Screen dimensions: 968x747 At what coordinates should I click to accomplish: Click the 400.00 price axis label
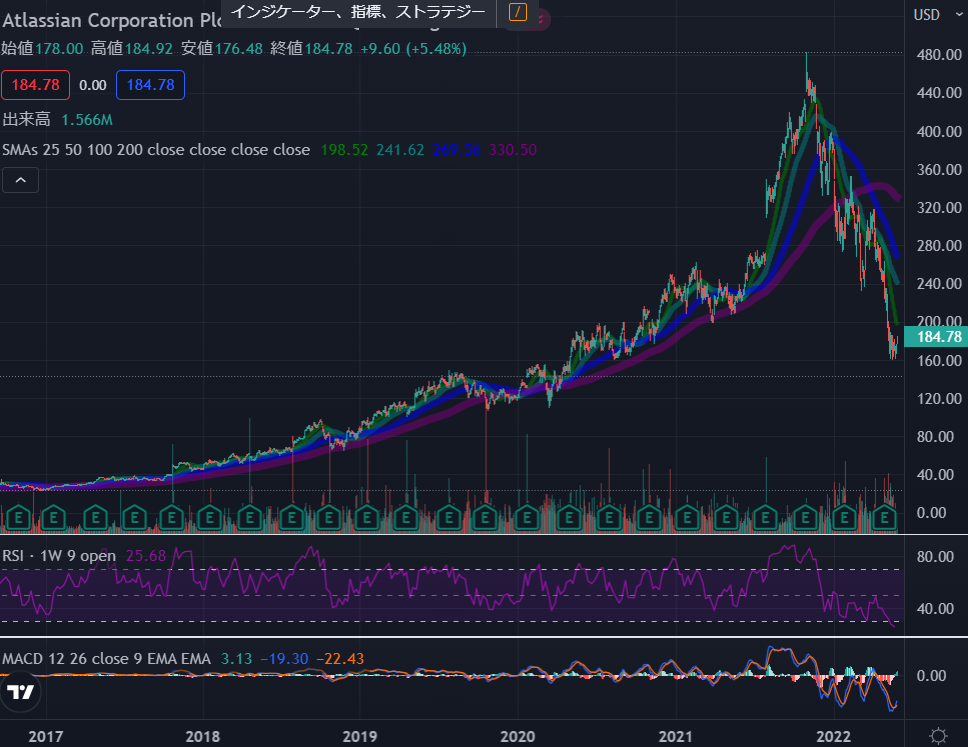939,131
